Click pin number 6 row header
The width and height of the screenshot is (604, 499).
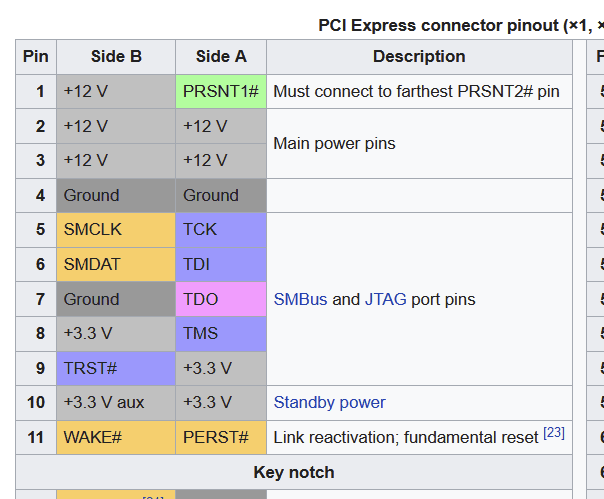(x=36, y=264)
